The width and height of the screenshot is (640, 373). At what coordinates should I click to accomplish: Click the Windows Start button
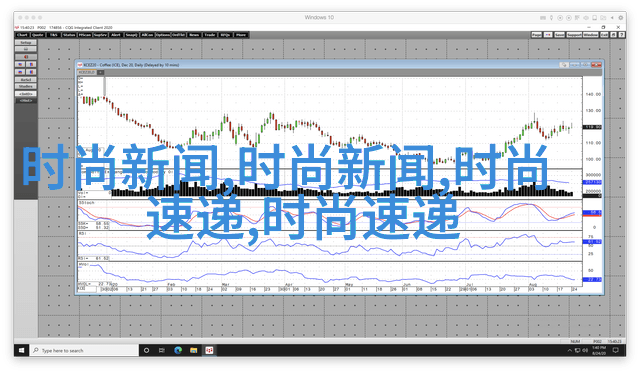[22, 350]
